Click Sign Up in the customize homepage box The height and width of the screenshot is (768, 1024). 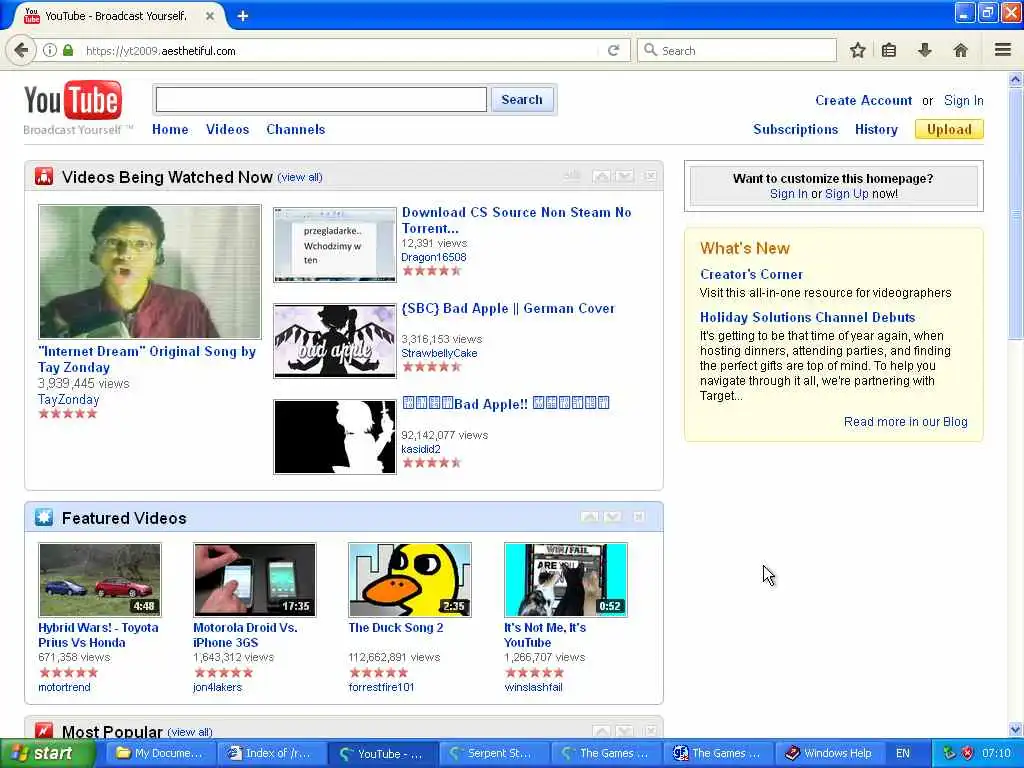pyautogui.click(x=846, y=194)
